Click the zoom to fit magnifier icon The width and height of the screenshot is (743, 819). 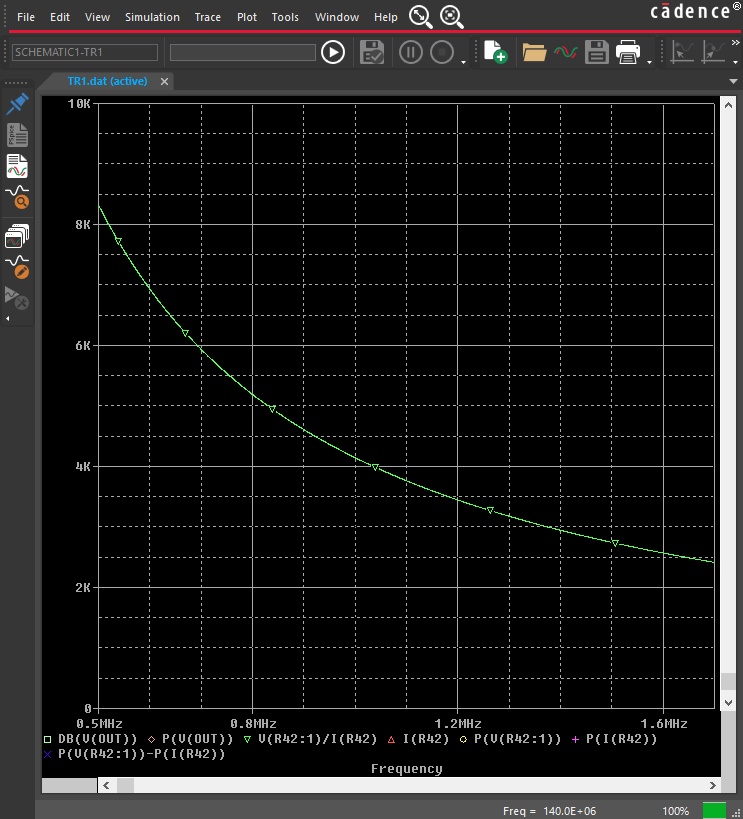(x=421, y=17)
